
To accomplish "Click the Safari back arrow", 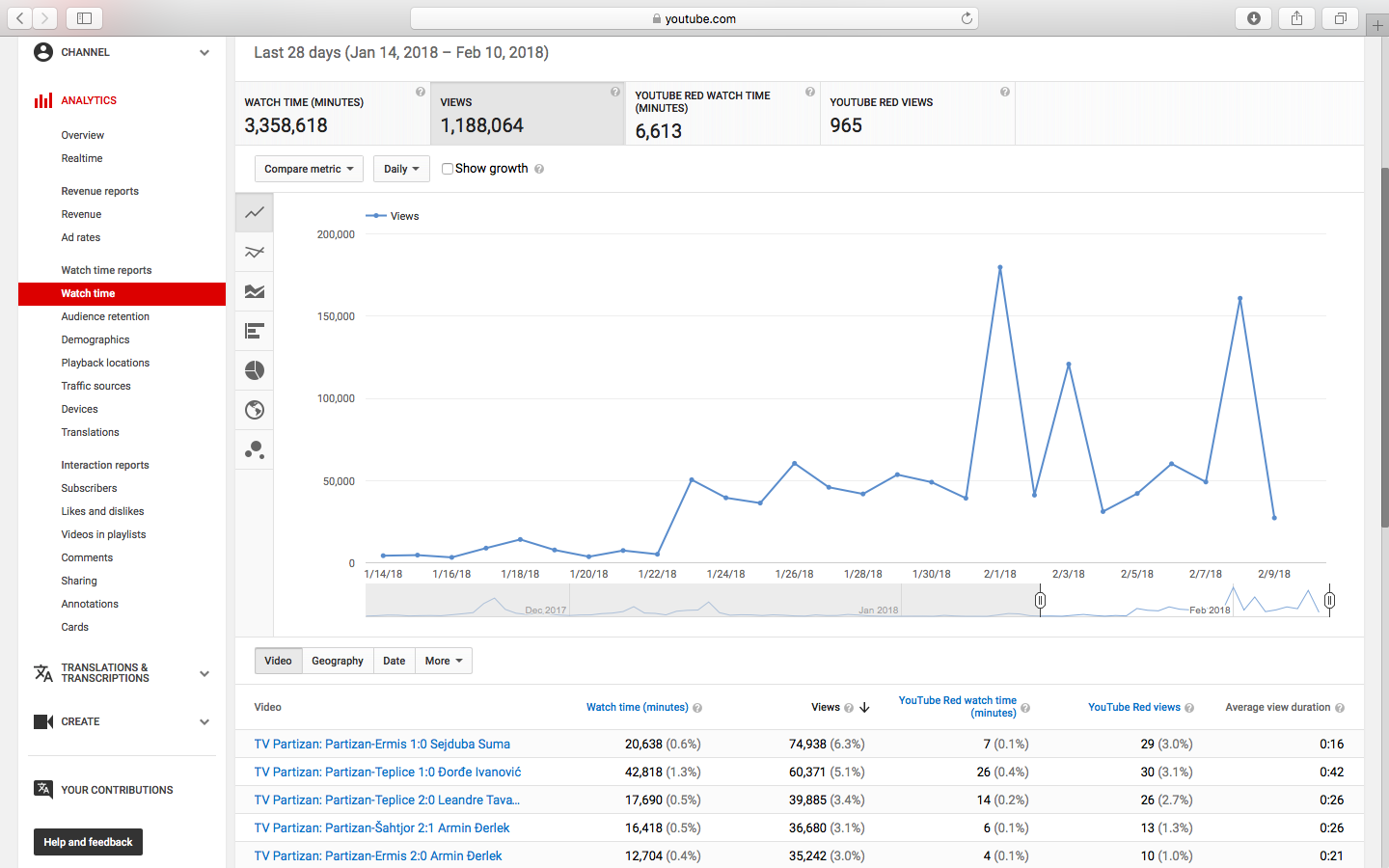I will (19, 18).
